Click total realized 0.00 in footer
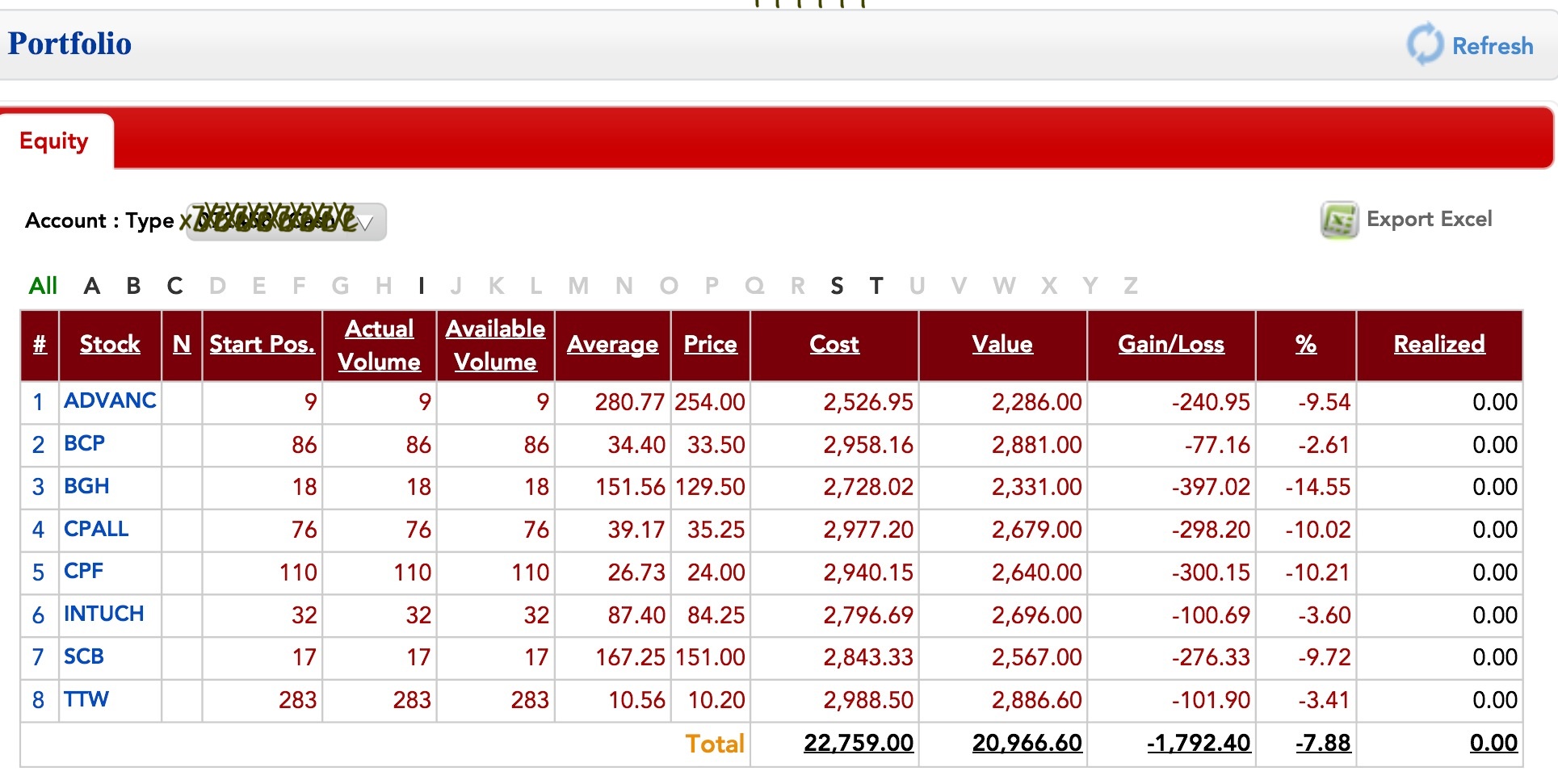The image size is (1558, 784). tap(1493, 743)
